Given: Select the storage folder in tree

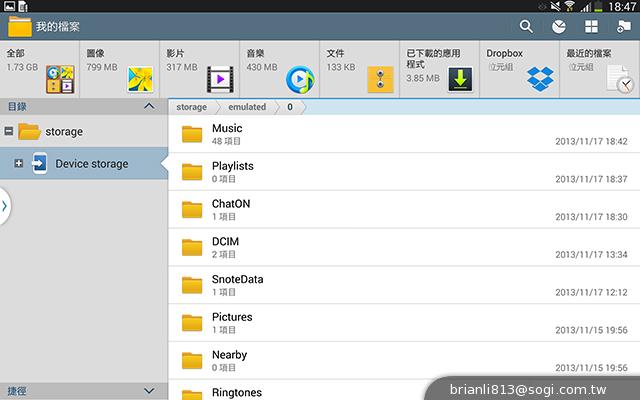Looking at the screenshot, I should click(84, 131).
